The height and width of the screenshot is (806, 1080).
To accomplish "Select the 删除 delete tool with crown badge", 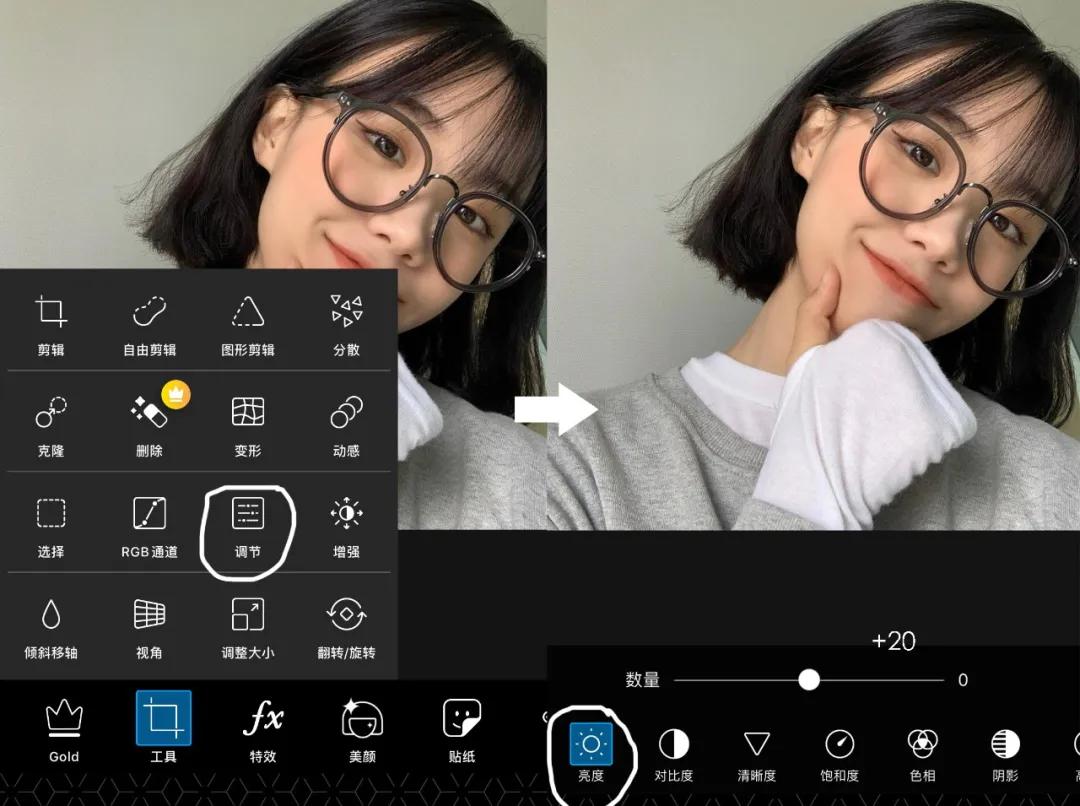I will tap(148, 425).
